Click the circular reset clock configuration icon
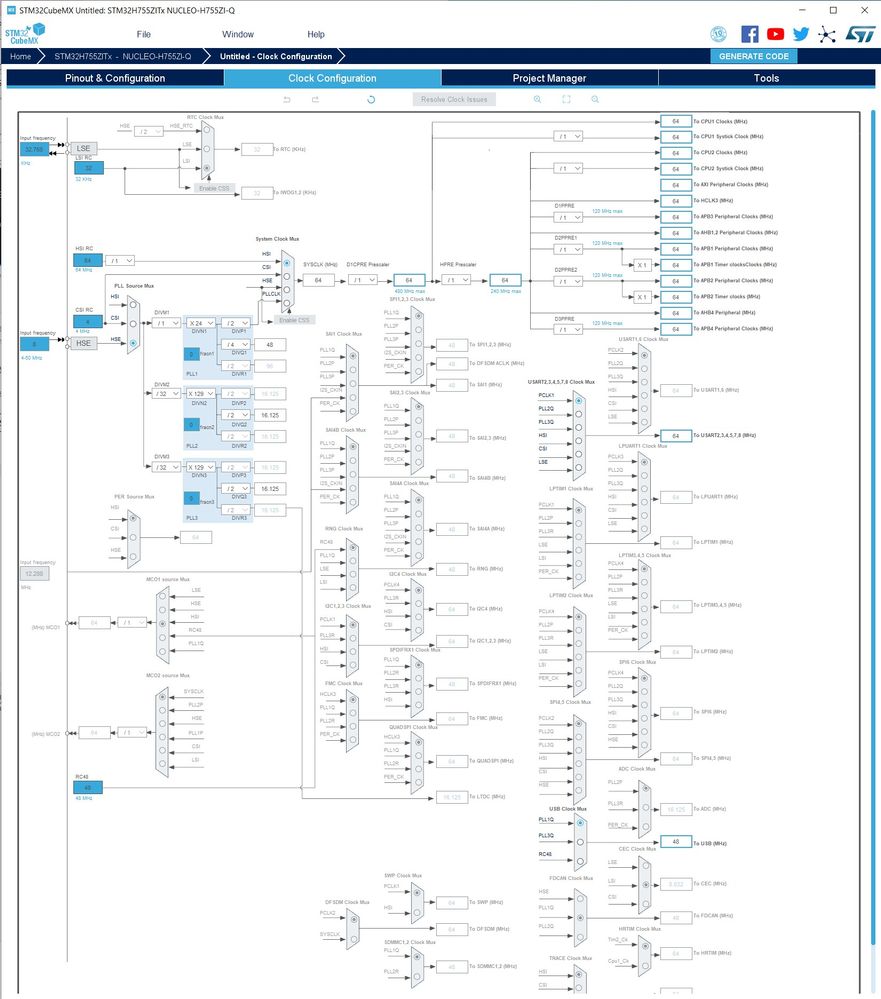Image resolution: width=881 pixels, height=999 pixels. click(x=371, y=99)
